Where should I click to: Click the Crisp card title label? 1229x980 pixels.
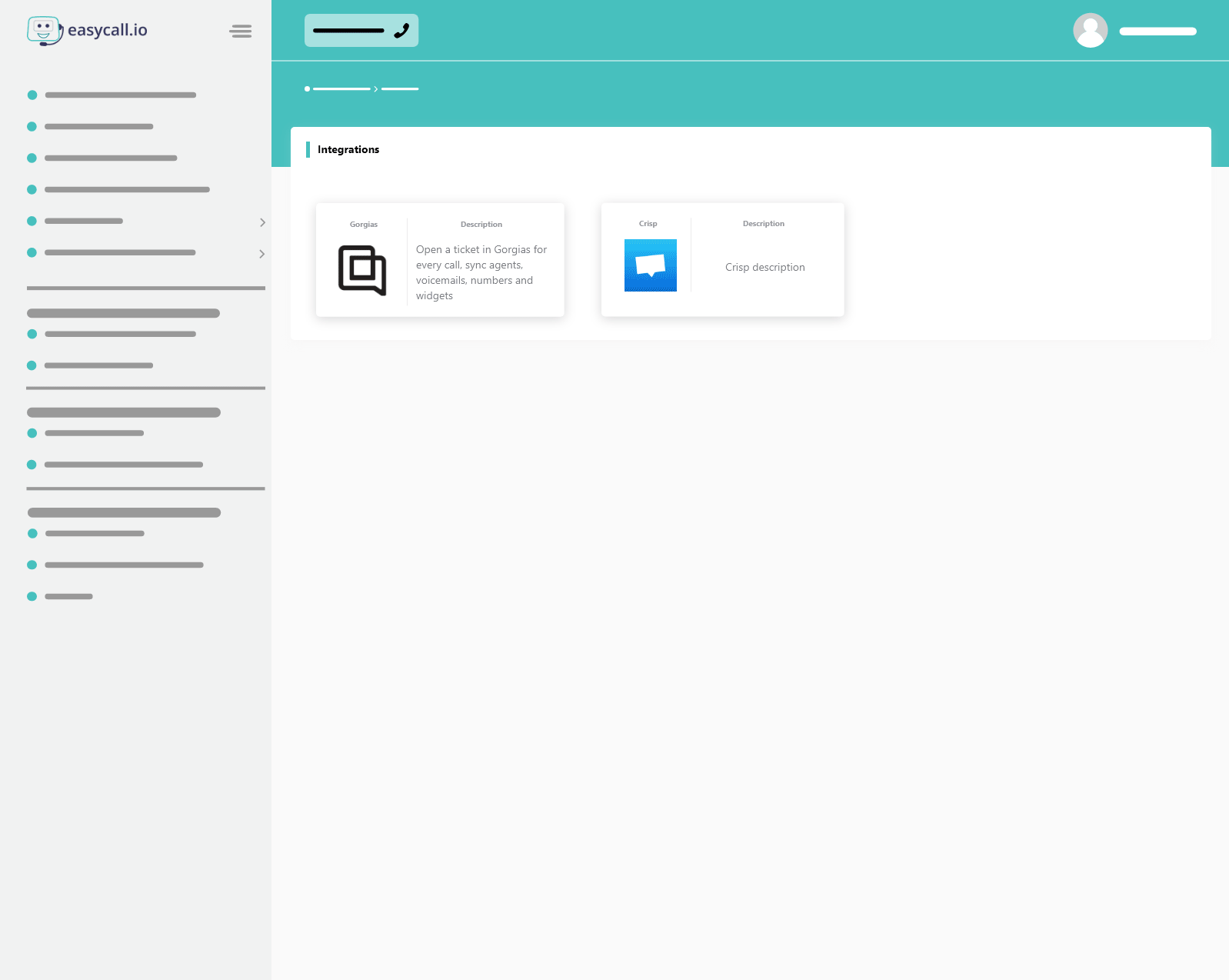pos(648,224)
